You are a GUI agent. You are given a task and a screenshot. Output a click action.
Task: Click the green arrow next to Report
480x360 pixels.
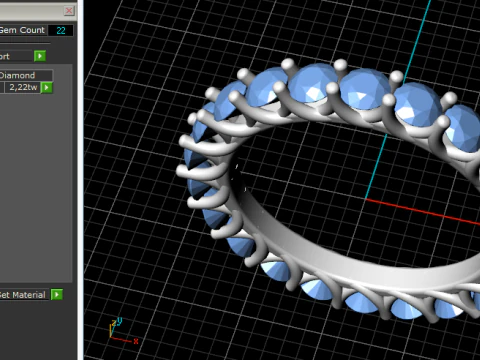pos(40,56)
